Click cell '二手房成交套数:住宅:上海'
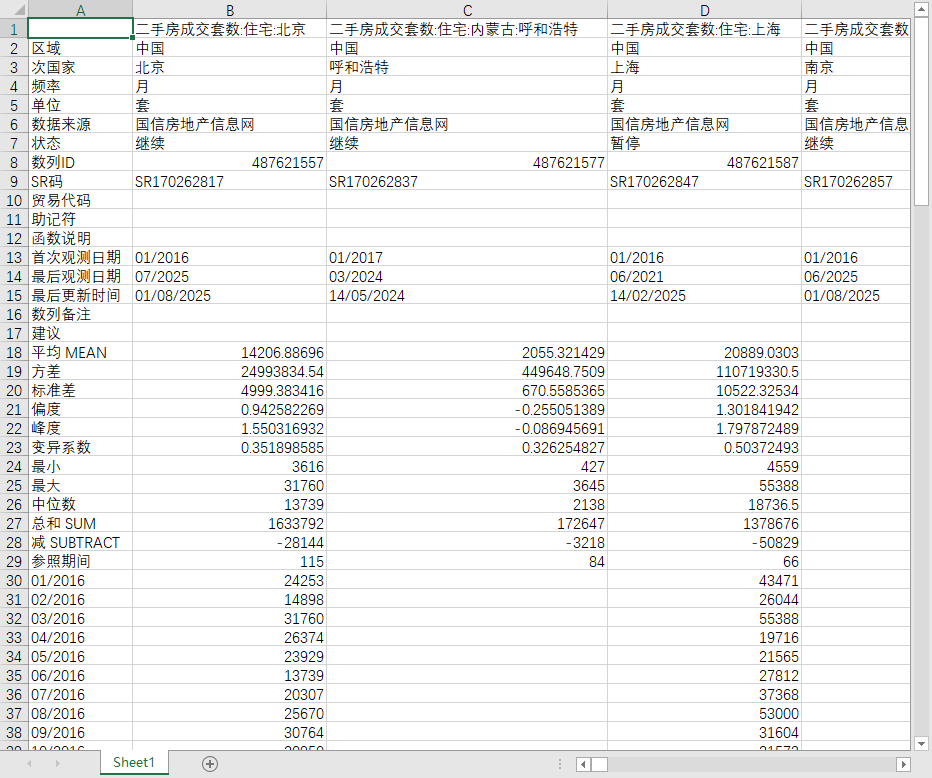Image resolution: width=932 pixels, height=778 pixels. click(704, 29)
